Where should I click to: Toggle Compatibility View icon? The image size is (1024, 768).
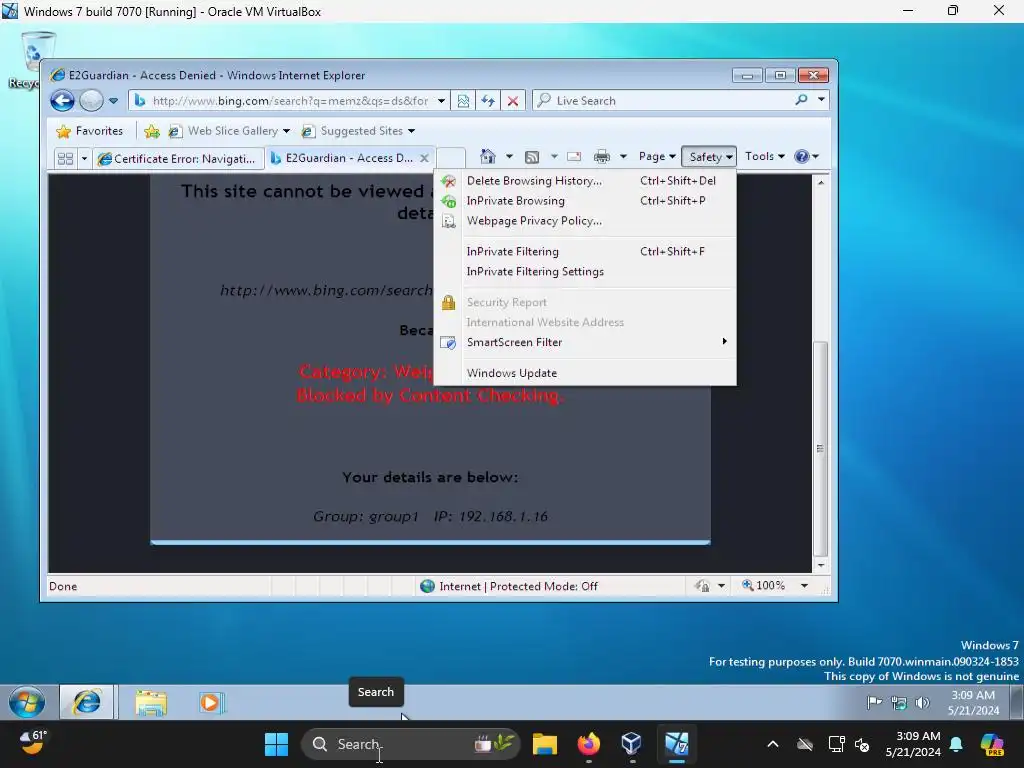coord(463,101)
